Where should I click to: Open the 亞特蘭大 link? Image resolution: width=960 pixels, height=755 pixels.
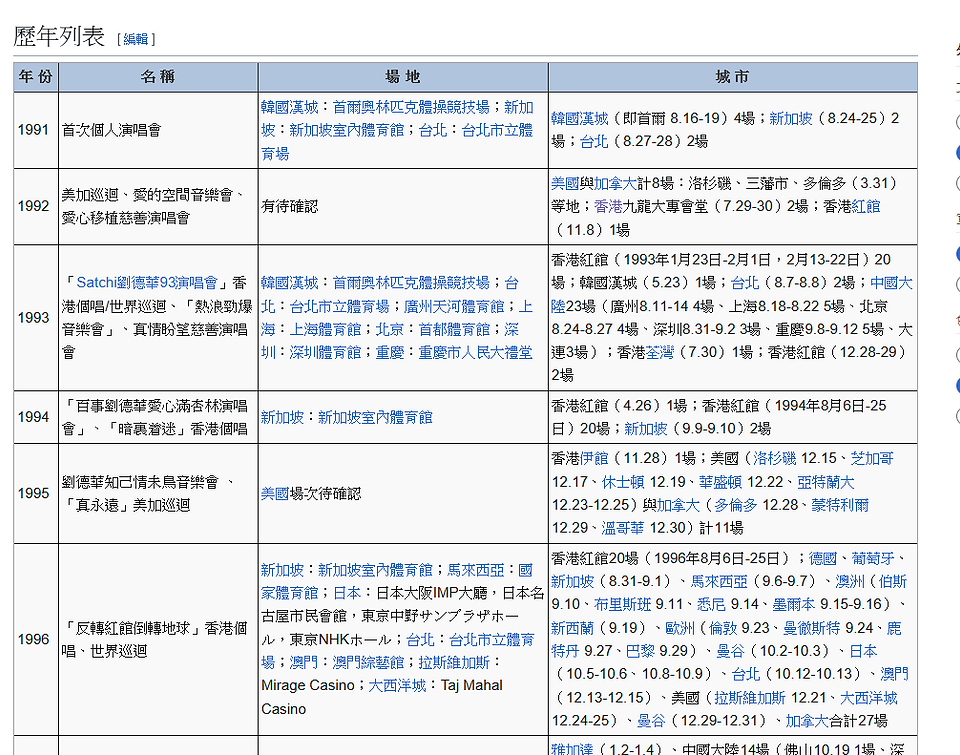pyautogui.click(x=825, y=482)
